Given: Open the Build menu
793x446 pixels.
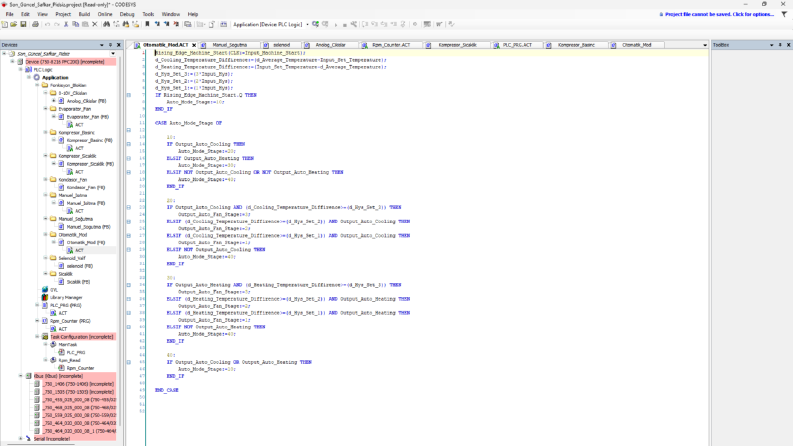Looking at the screenshot, I should 84,14.
